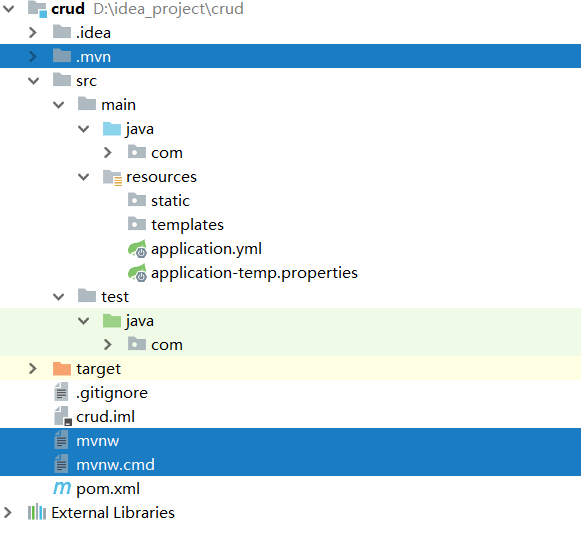Collapse the resources folder
This screenshot has width=581, height=550.
click(84, 177)
